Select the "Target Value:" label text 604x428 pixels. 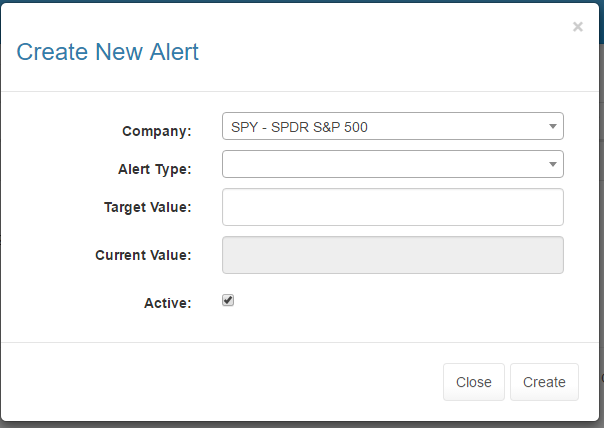click(x=147, y=207)
